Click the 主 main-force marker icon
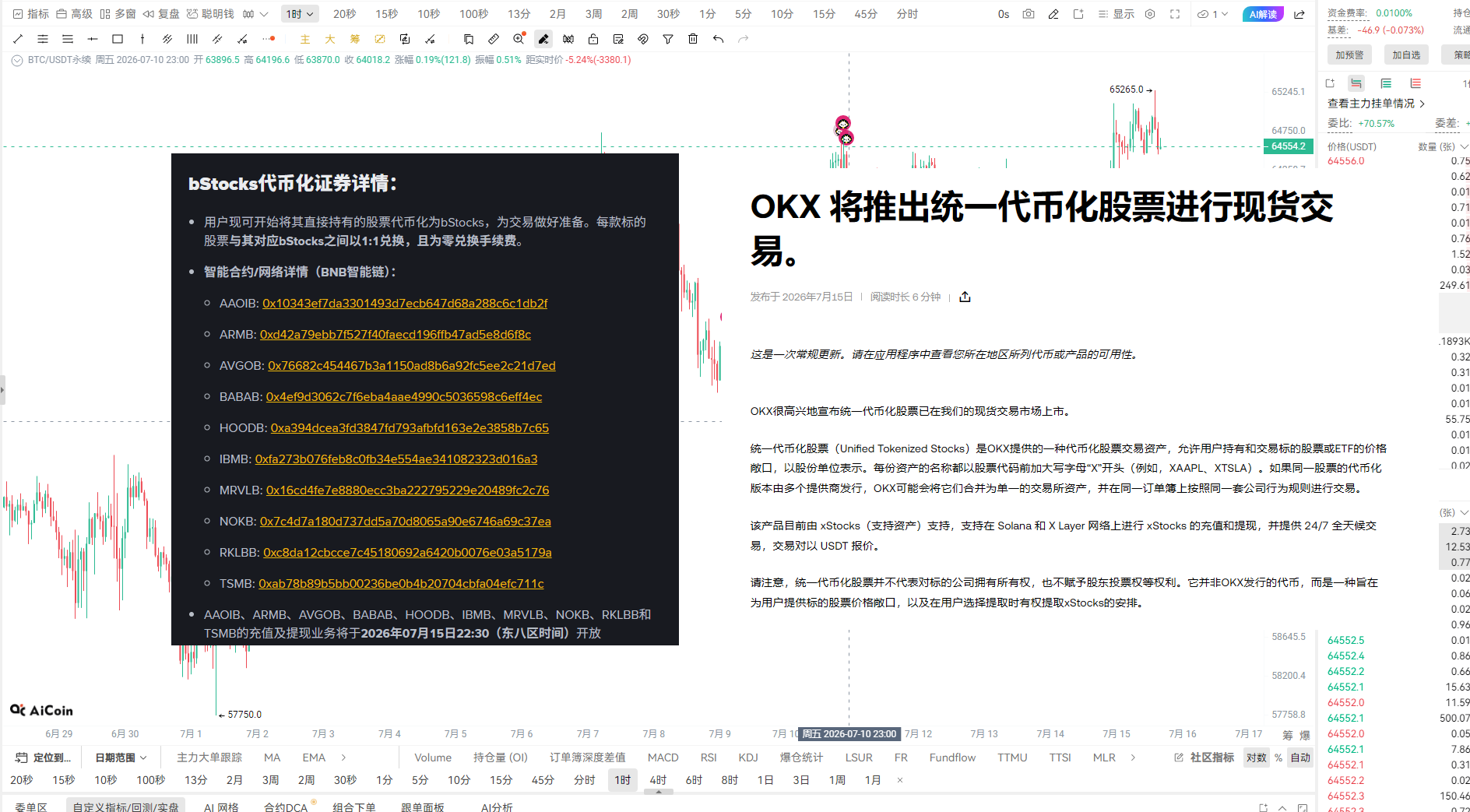This screenshot has height=812, width=1470. point(305,39)
